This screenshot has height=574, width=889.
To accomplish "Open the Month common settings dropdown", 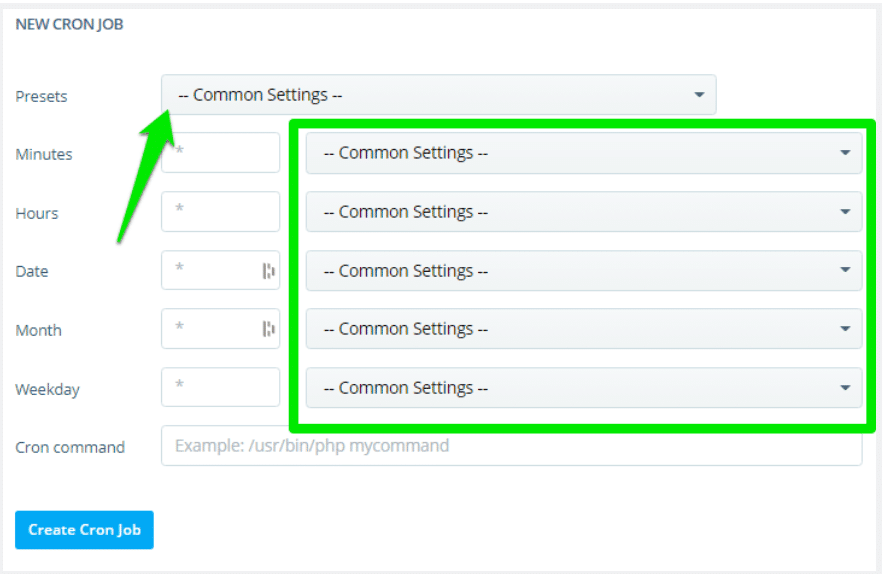I will pyautogui.click(x=583, y=329).
